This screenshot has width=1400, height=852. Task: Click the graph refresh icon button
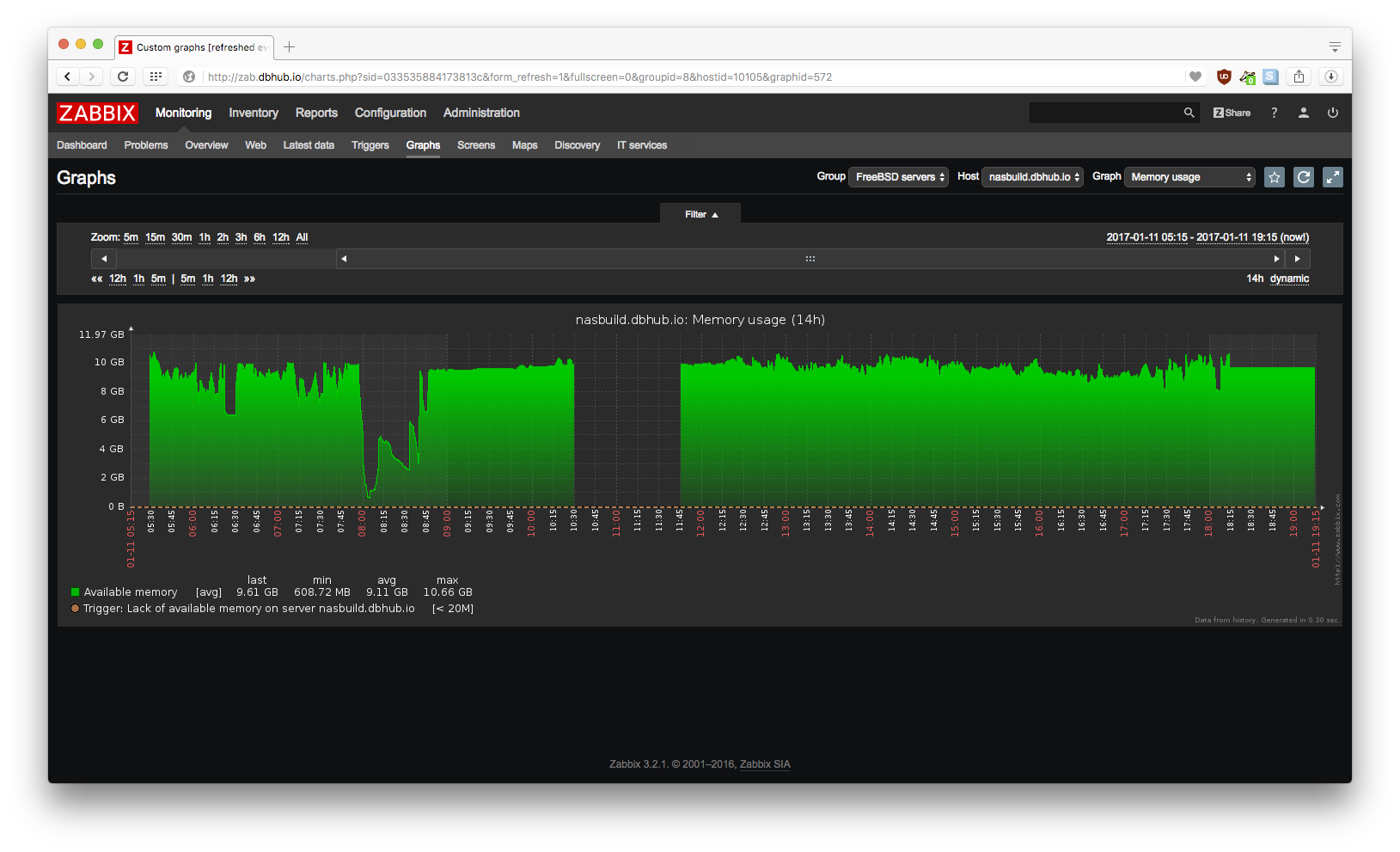(x=1304, y=177)
